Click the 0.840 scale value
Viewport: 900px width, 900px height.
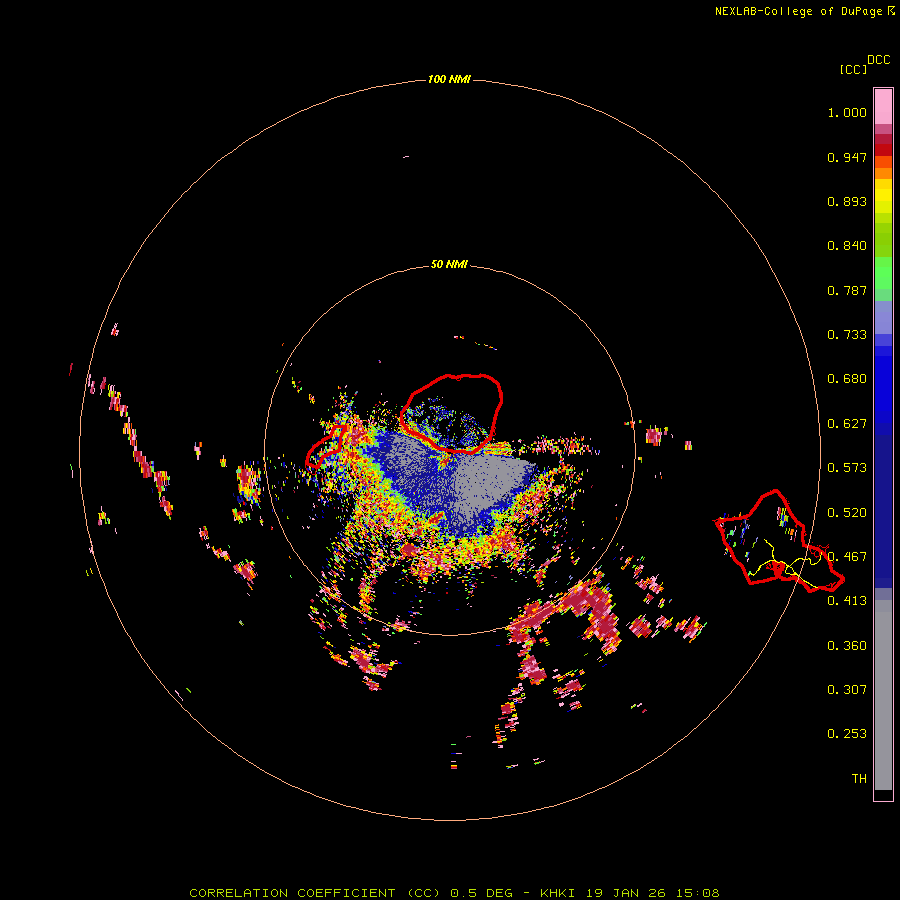pos(847,246)
